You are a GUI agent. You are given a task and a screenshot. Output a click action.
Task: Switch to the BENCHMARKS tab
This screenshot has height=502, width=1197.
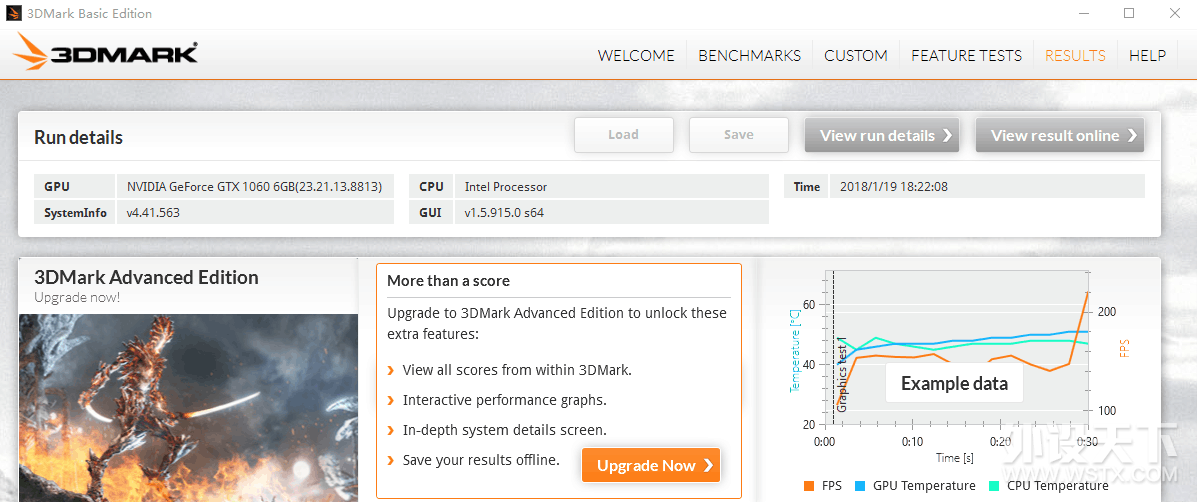tap(749, 55)
